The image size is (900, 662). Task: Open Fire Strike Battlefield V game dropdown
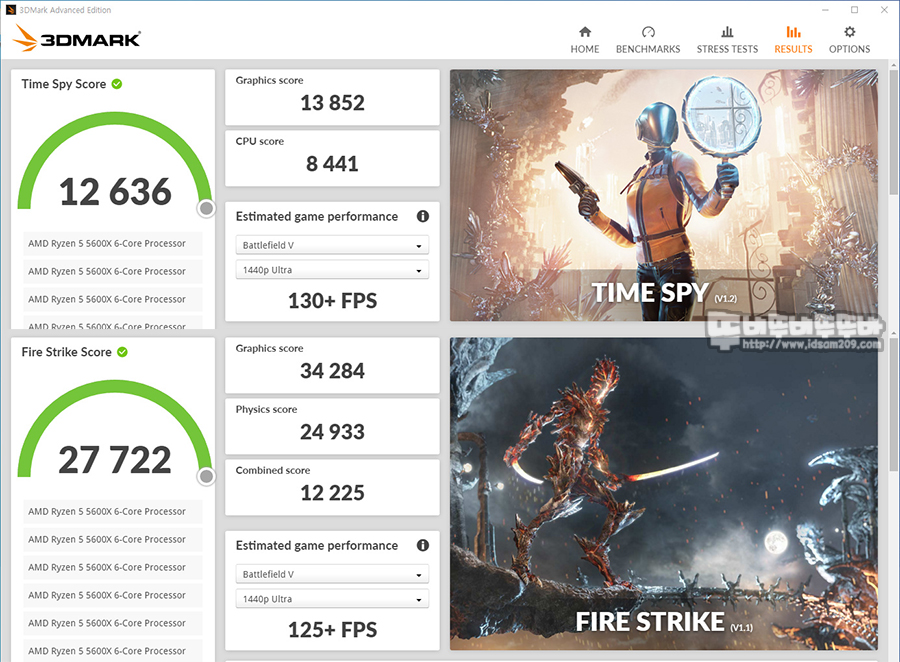click(x=332, y=574)
